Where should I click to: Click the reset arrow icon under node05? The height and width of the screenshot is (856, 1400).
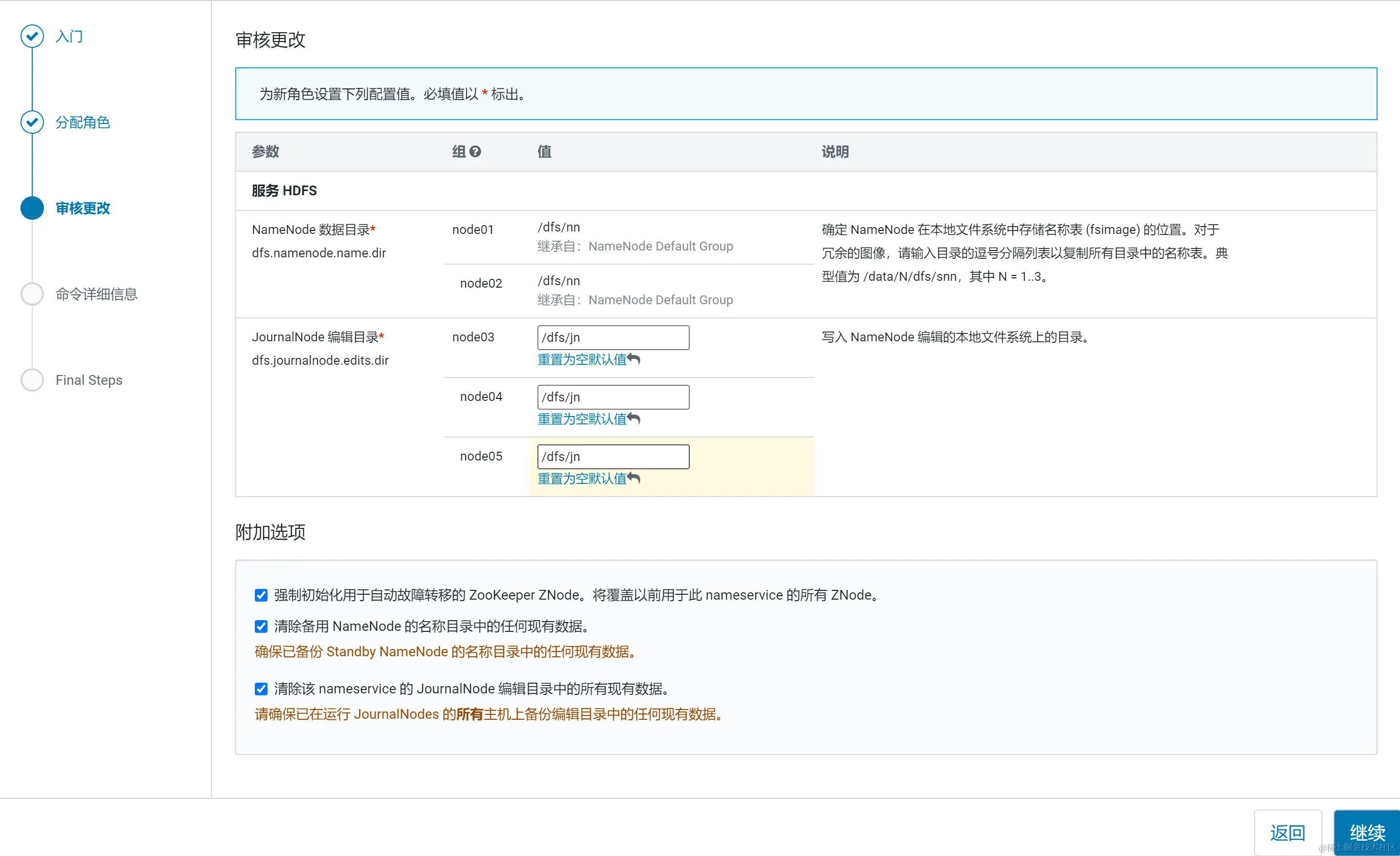coord(634,479)
